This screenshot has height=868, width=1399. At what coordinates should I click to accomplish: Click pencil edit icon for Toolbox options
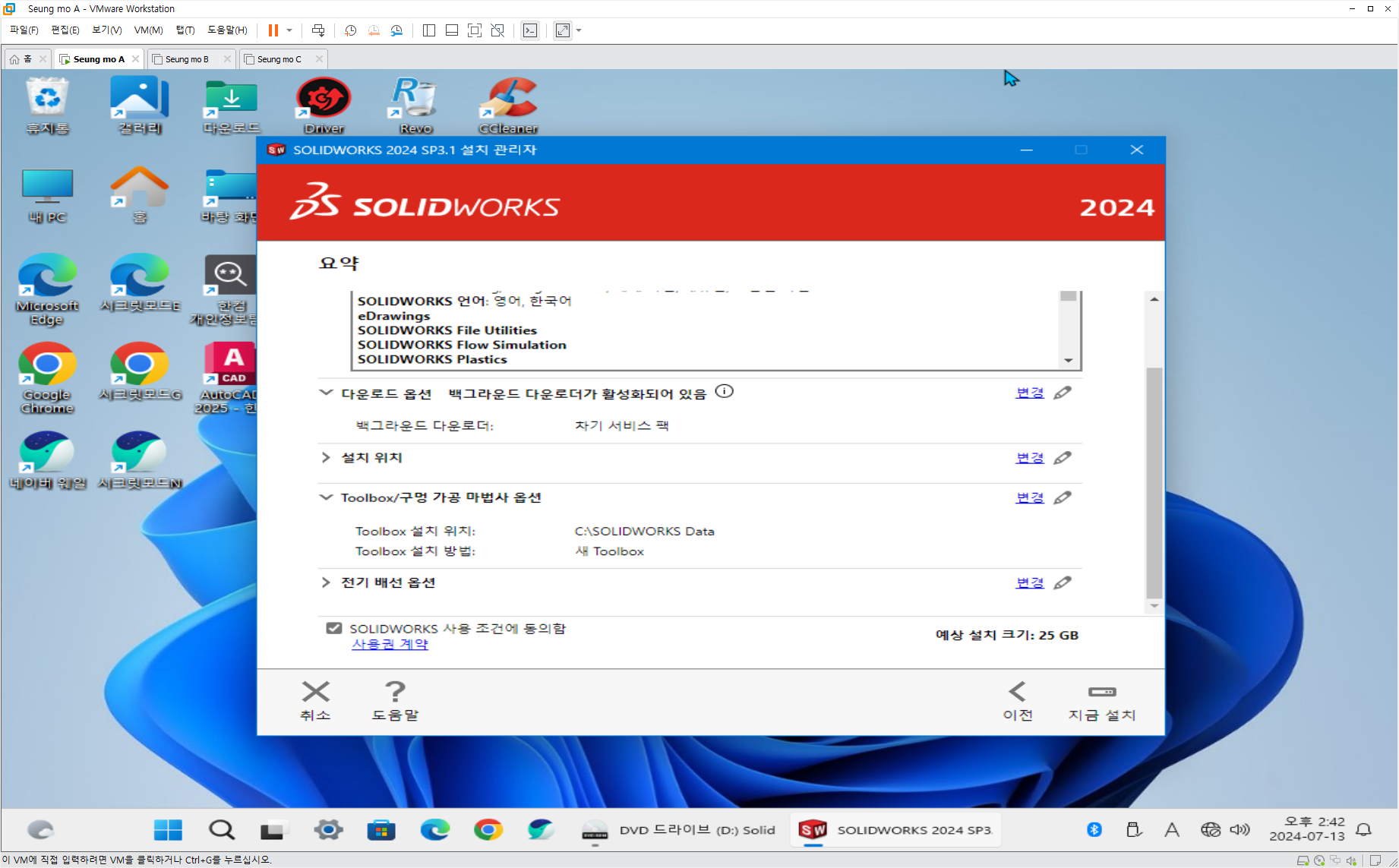click(x=1063, y=497)
